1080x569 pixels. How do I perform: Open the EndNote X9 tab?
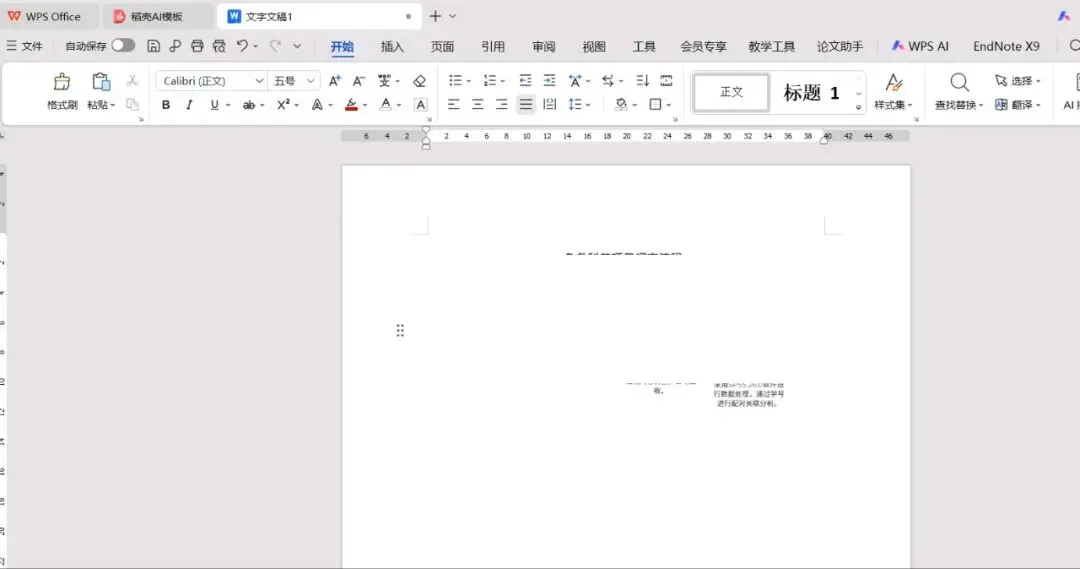point(1006,46)
